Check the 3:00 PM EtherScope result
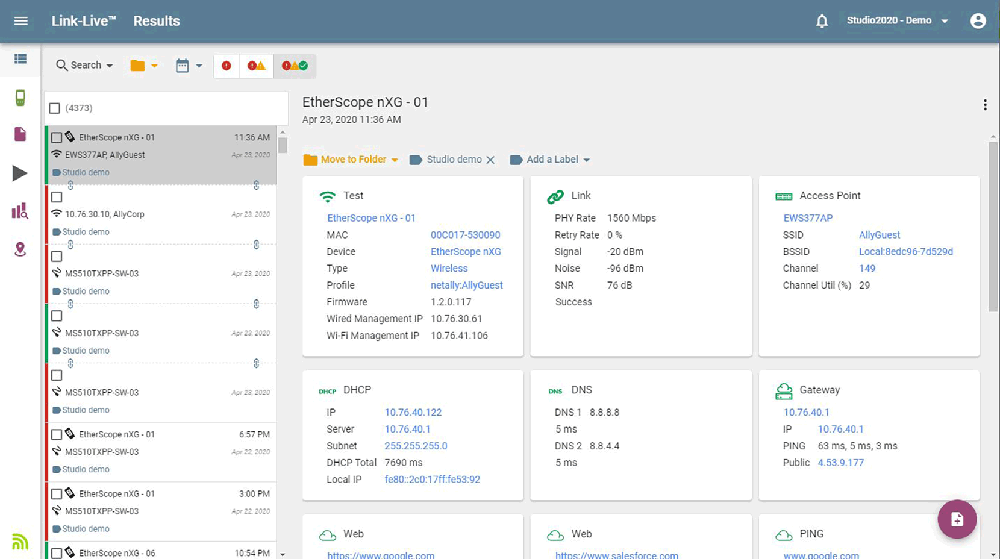Image resolution: width=1000 pixels, height=559 pixels. (57, 494)
